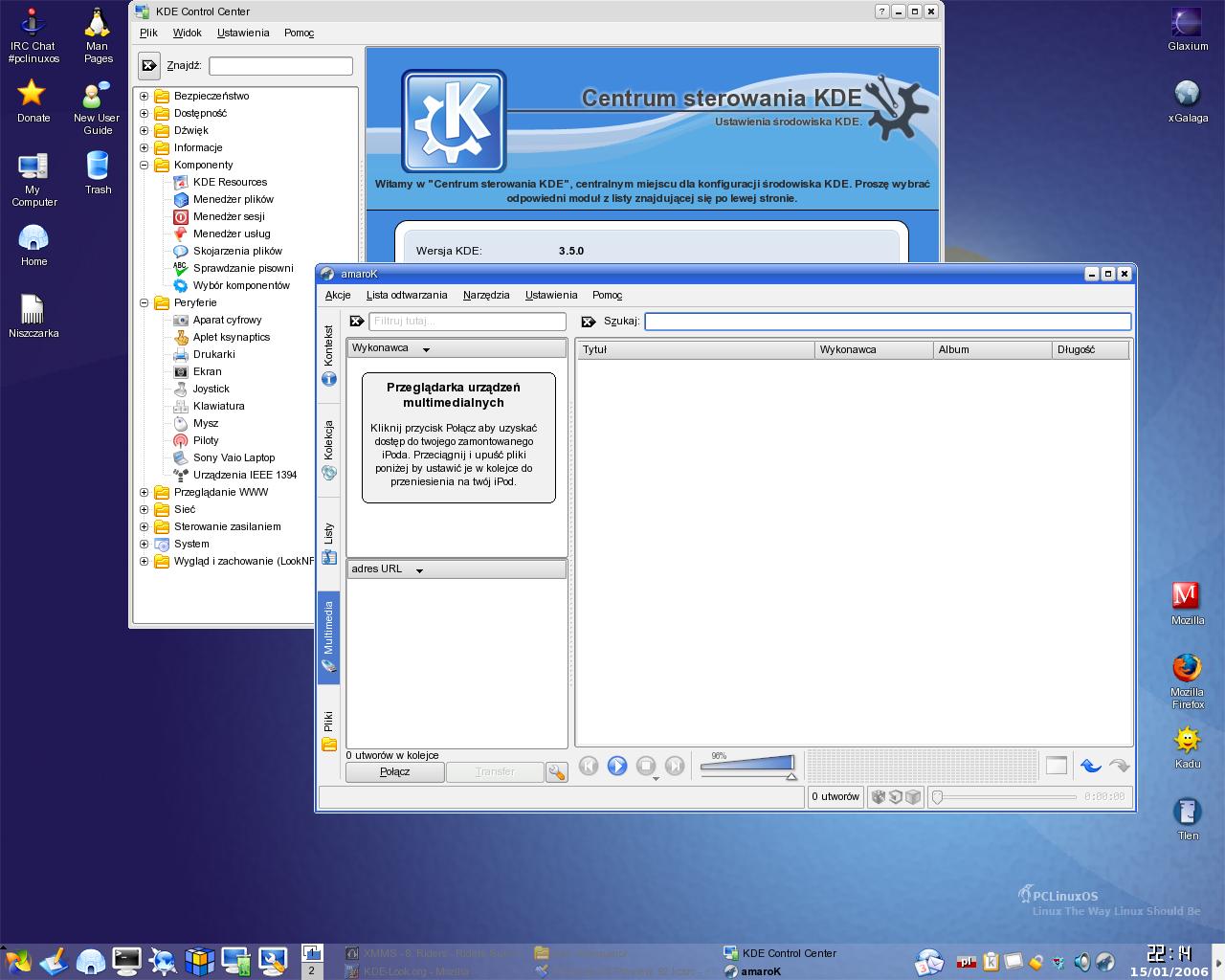The height and width of the screenshot is (980, 1225).
Task: Switch to Pliki sidebar tab
Action: point(328,731)
